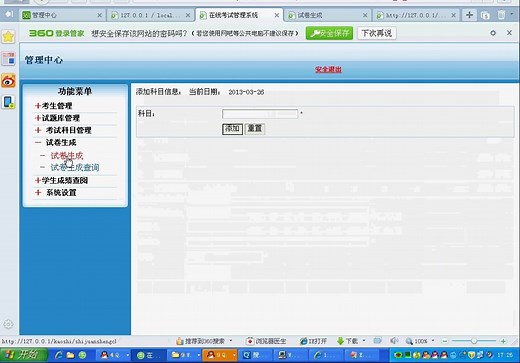Open the sidebar settings gear at bottom-left
Image resolution: width=520 pixels, height=363 pixels.
click(x=8, y=324)
